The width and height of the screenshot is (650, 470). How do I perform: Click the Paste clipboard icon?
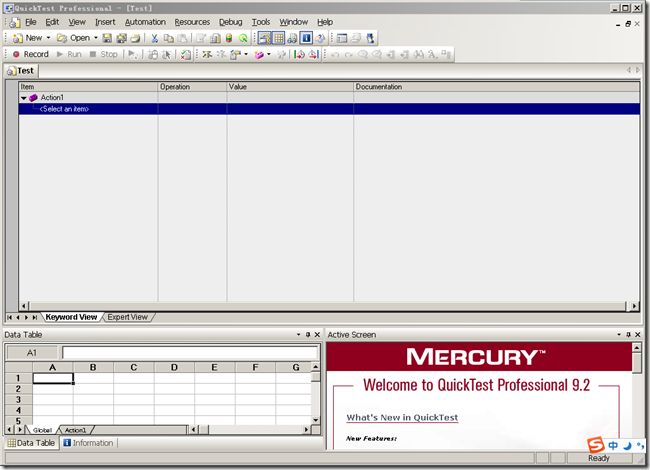pos(182,38)
